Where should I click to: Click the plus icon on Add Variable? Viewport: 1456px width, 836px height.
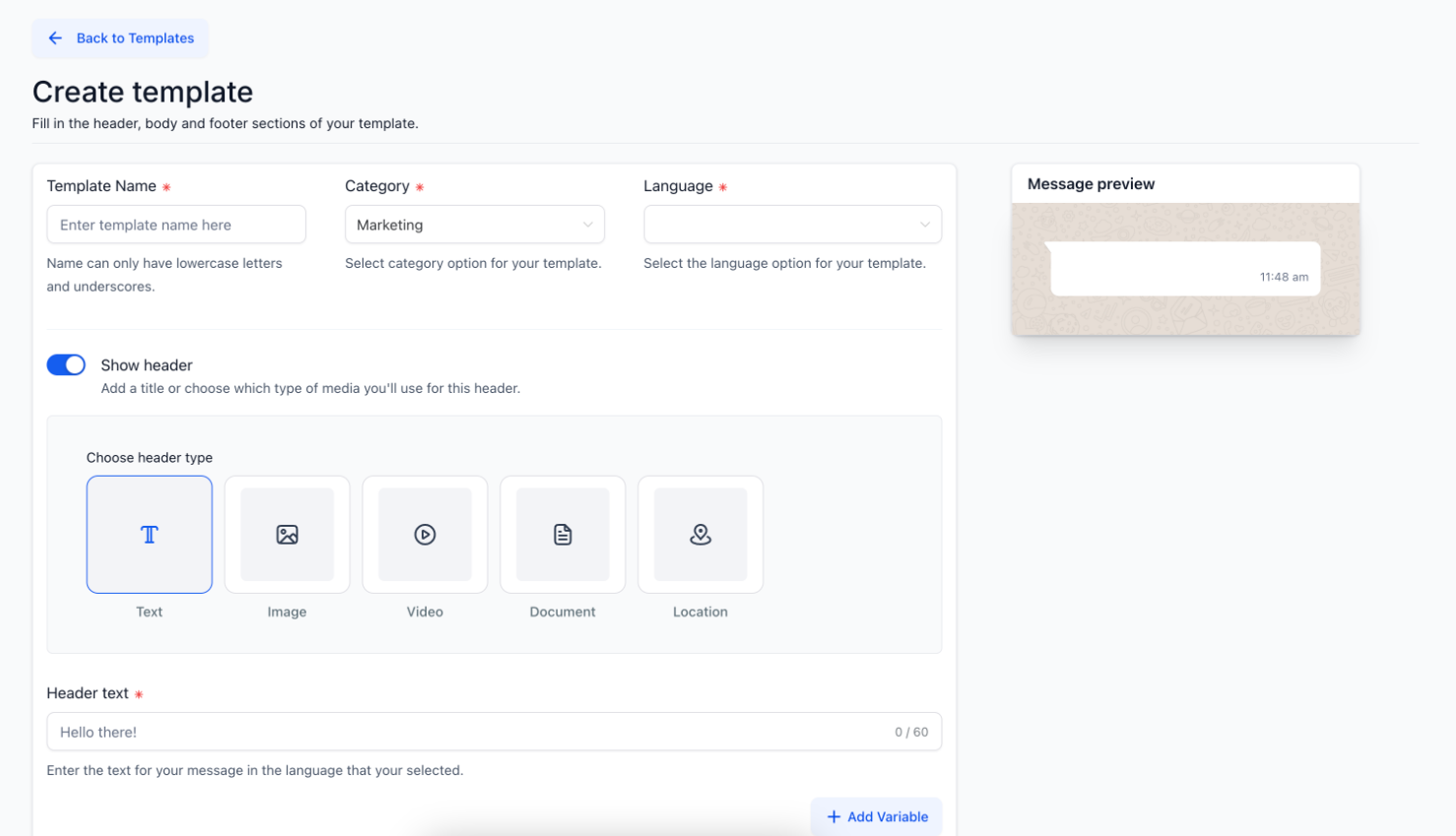833,817
